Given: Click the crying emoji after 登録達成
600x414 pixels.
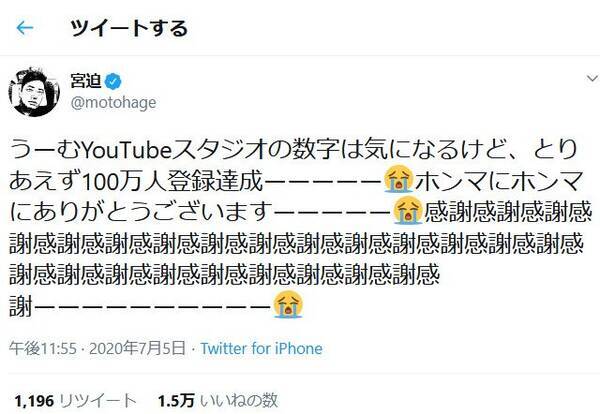Looking at the screenshot, I should tap(400, 181).
